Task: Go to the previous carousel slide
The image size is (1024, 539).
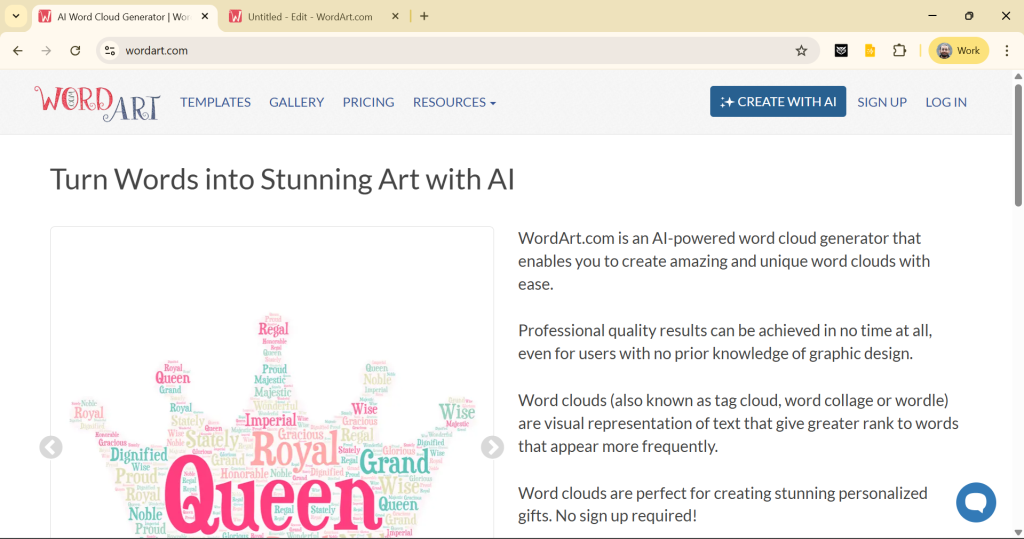Action: 51,447
